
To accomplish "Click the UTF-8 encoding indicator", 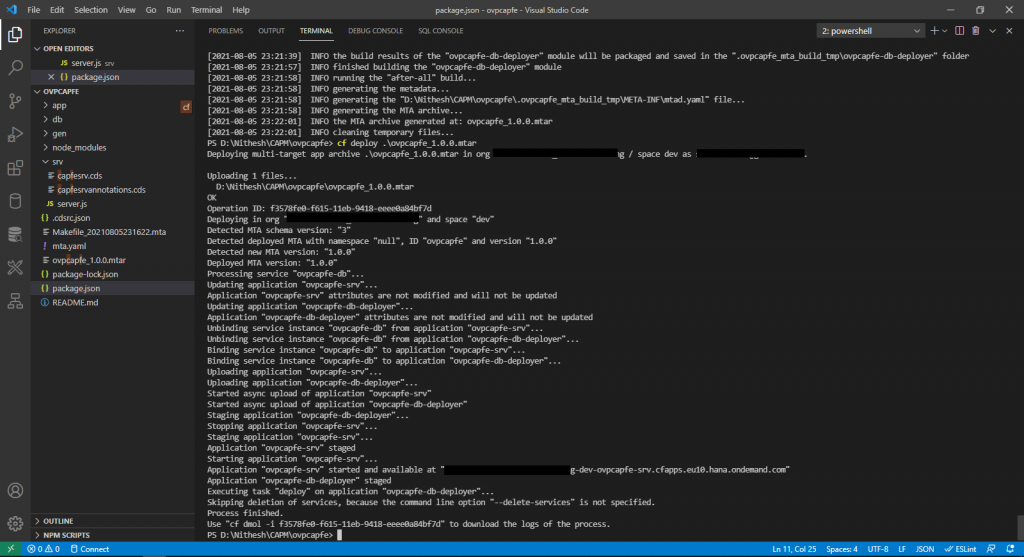I will [x=878, y=549].
